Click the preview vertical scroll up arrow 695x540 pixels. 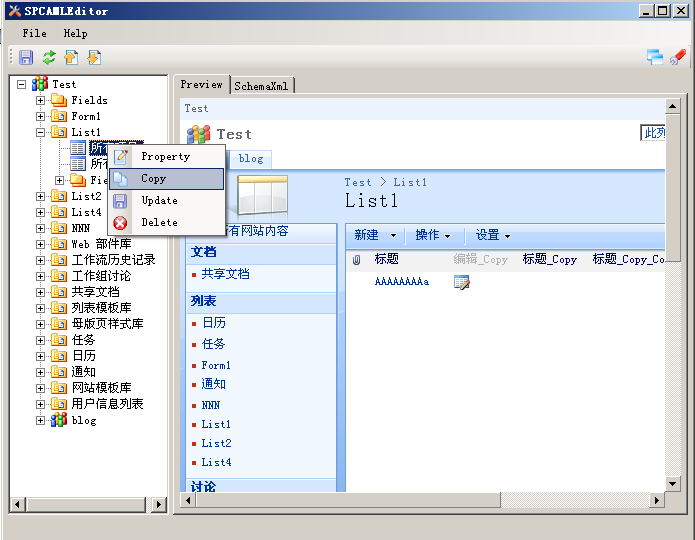pos(672,106)
